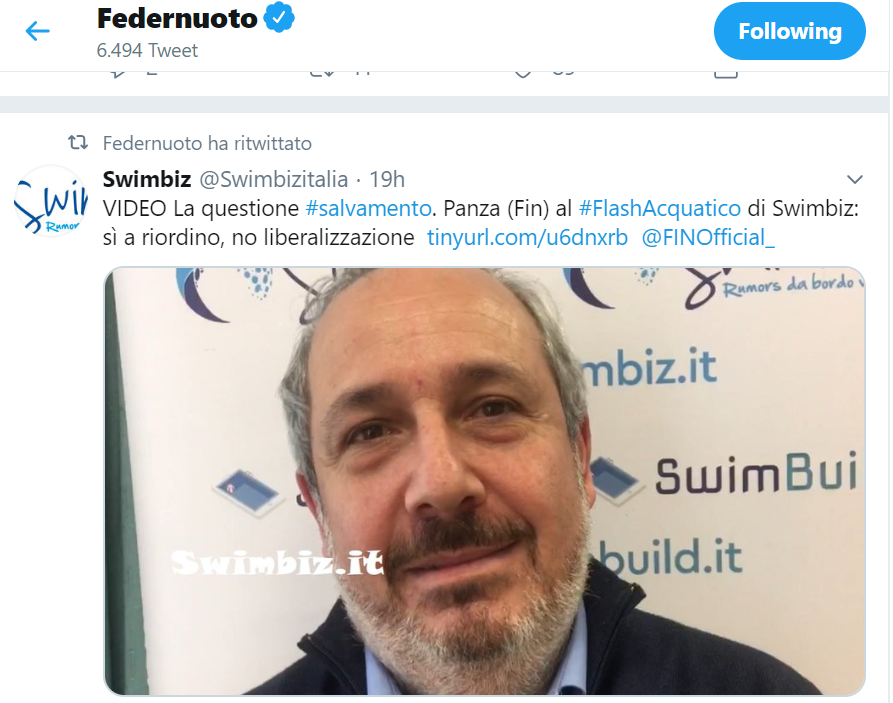
Task: Open the tinyurl.com/u6dnxrb link
Action: tap(527, 238)
